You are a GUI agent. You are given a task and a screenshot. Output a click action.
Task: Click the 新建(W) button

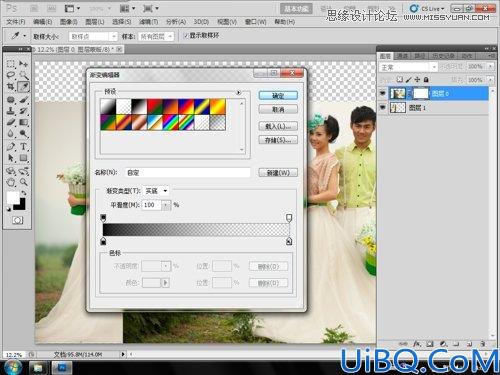pyautogui.click(x=278, y=173)
